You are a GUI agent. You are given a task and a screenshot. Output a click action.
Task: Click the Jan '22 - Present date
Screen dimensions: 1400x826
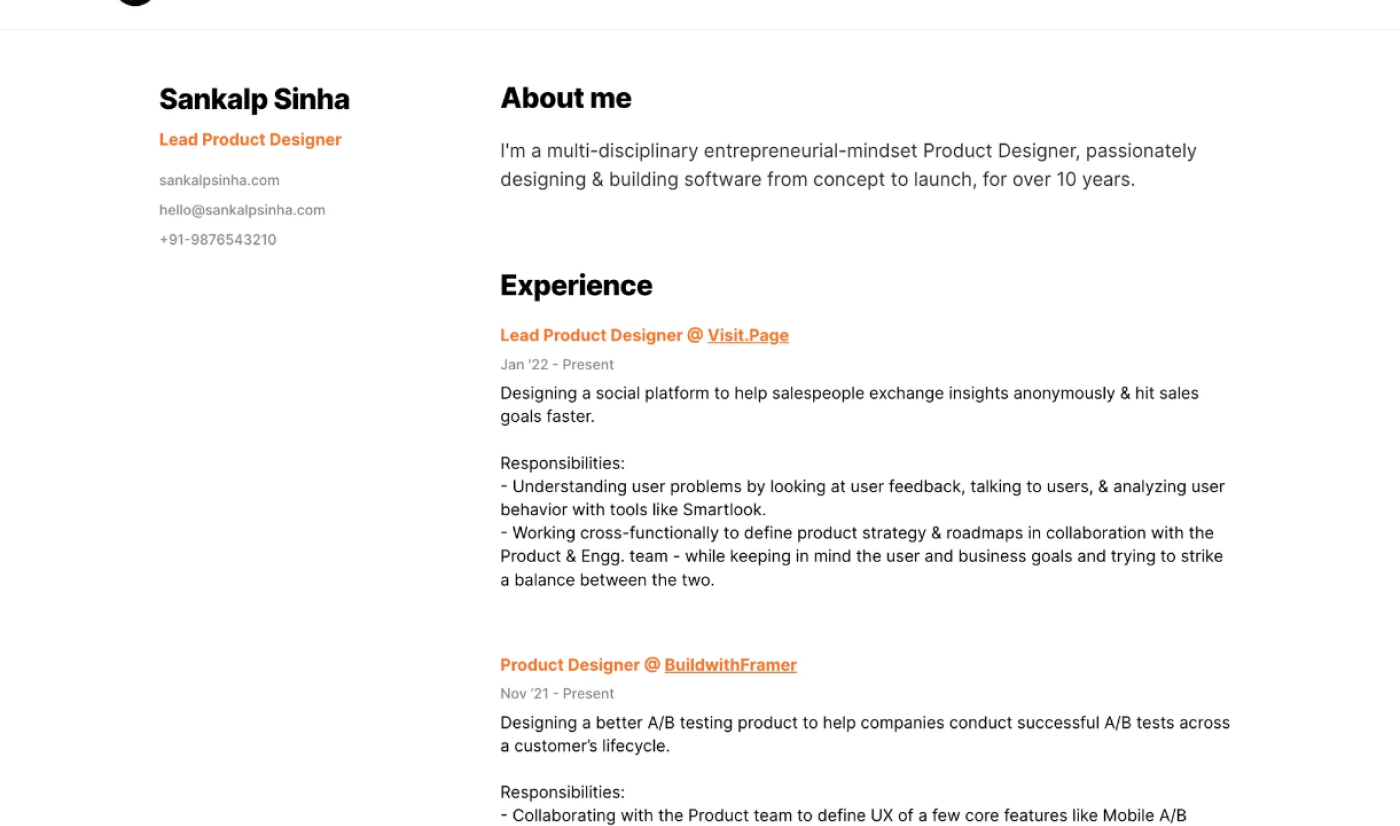pos(557,365)
